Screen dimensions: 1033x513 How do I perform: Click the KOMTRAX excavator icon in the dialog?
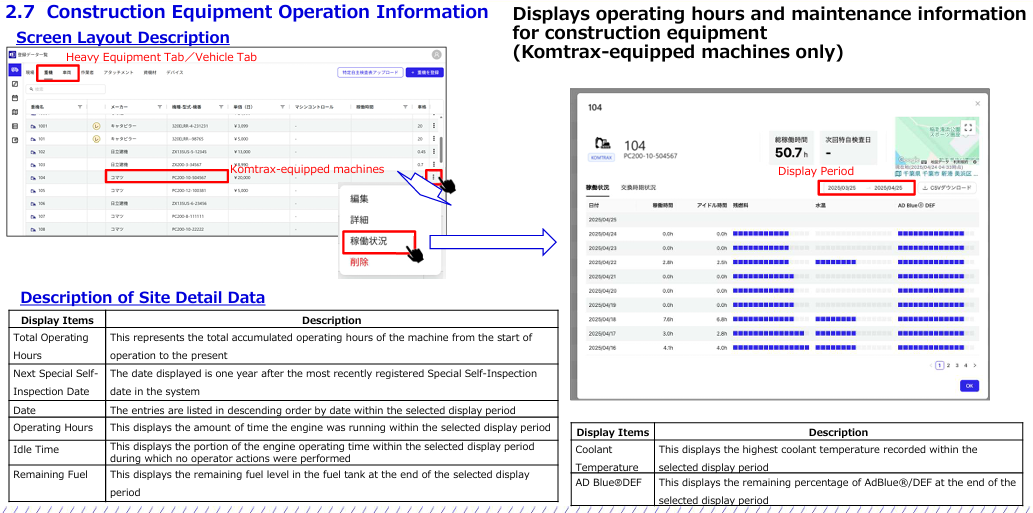[x=602, y=145]
